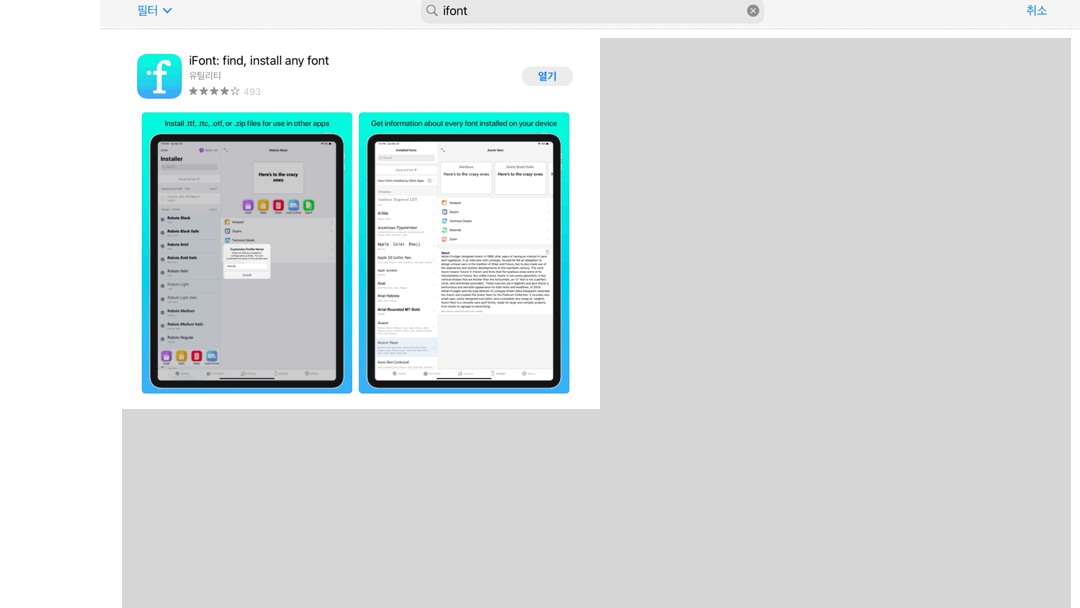Viewport: 1080px width, 608px height.
Task: Open the iFont app icon
Action: pos(159,76)
